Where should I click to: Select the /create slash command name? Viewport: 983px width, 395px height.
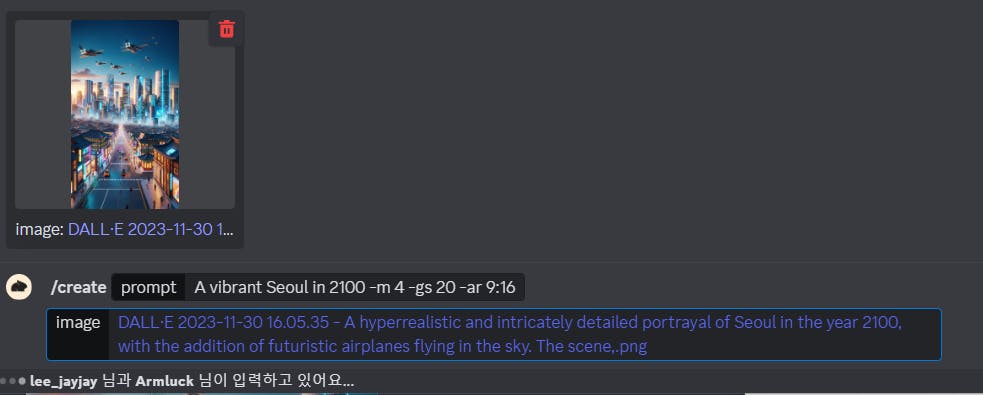78,288
